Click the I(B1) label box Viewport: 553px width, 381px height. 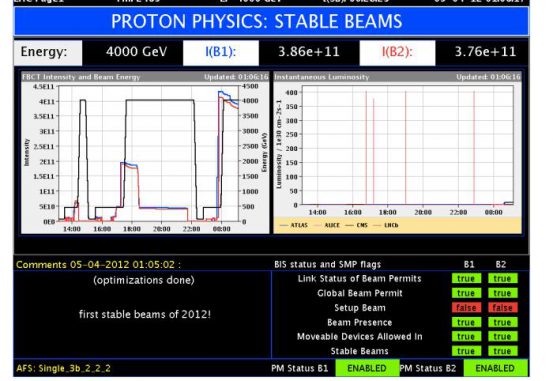pyautogui.click(x=221, y=53)
